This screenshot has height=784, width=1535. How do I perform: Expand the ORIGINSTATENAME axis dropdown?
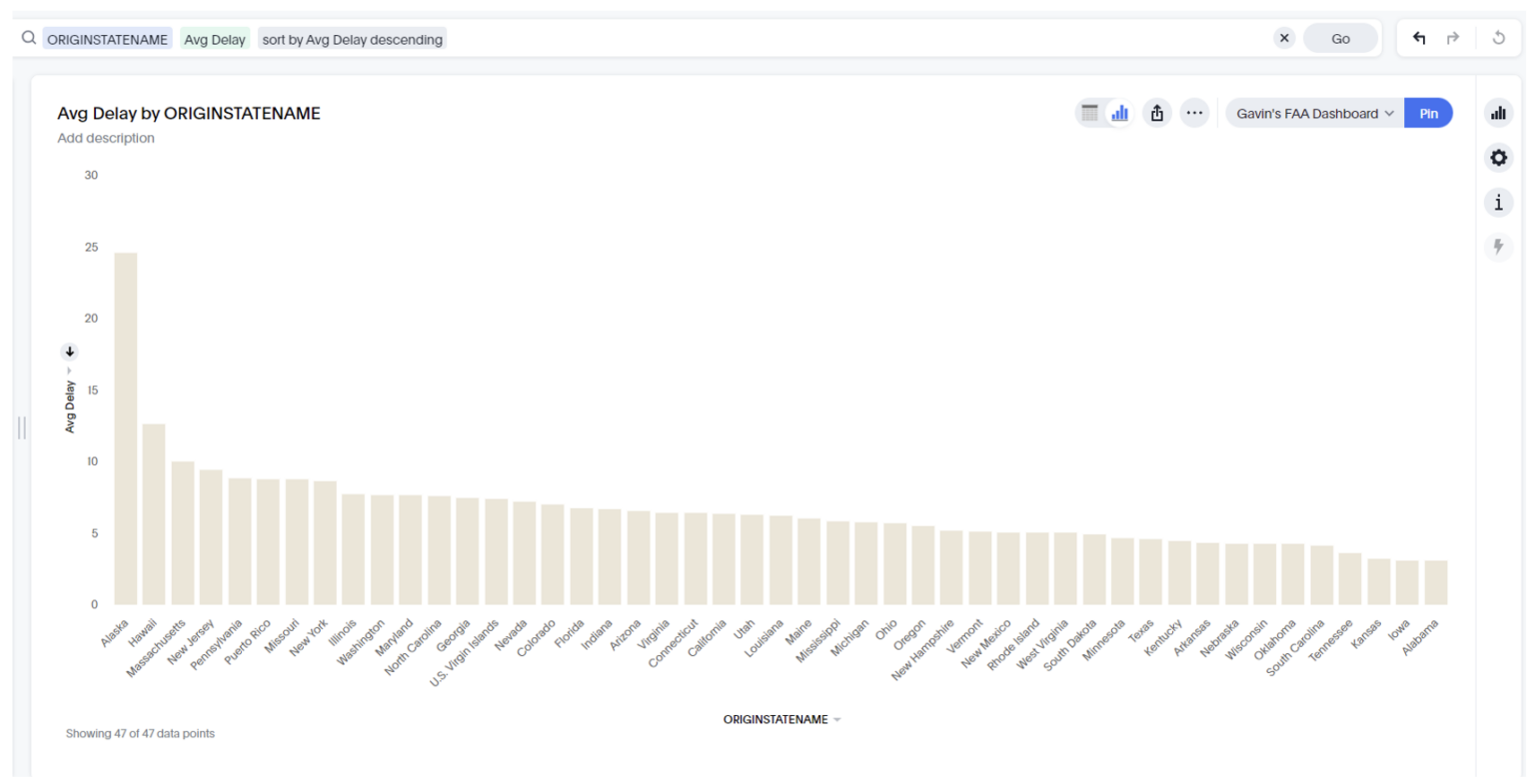[837, 720]
